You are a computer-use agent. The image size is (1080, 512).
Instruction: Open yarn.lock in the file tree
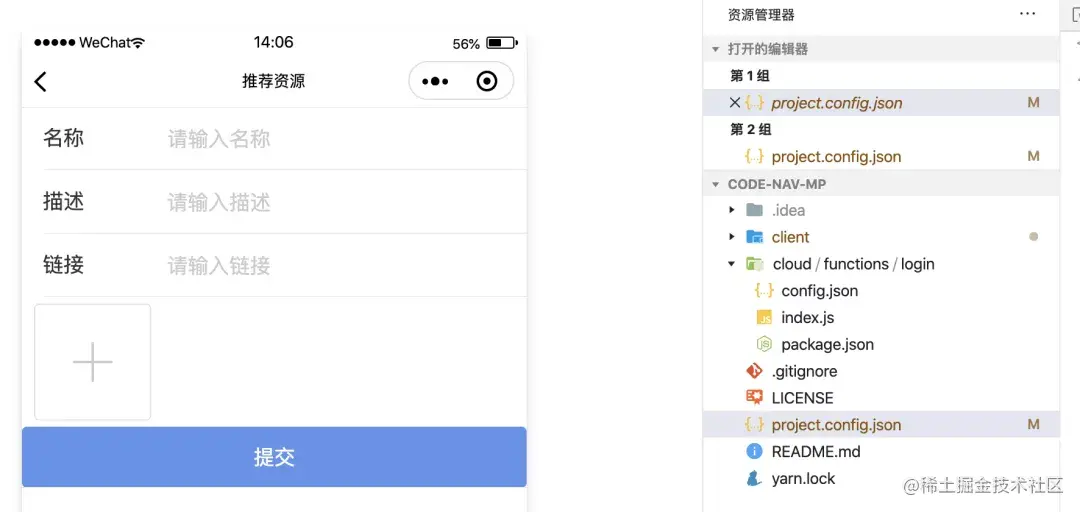click(x=803, y=478)
